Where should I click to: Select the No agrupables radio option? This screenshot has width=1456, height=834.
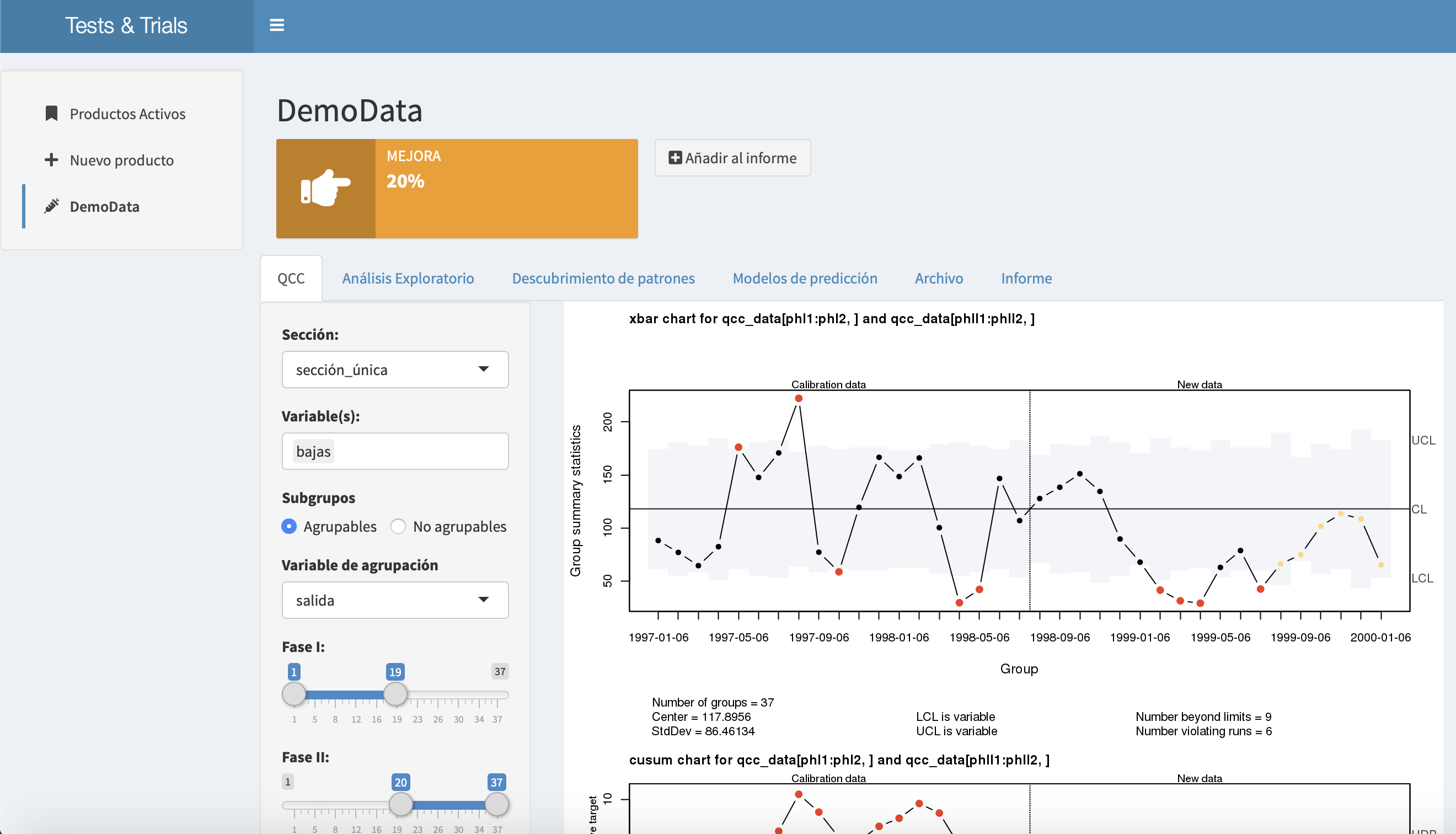point(398,526)
